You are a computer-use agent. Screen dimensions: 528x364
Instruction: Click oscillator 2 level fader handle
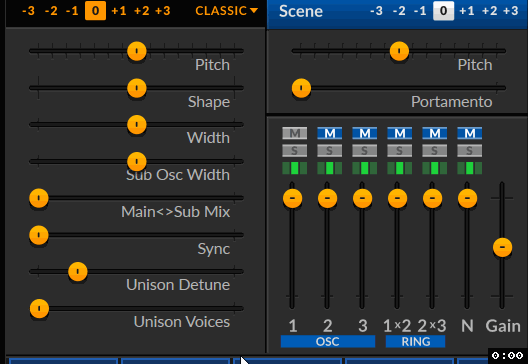[x=327, y=198]
